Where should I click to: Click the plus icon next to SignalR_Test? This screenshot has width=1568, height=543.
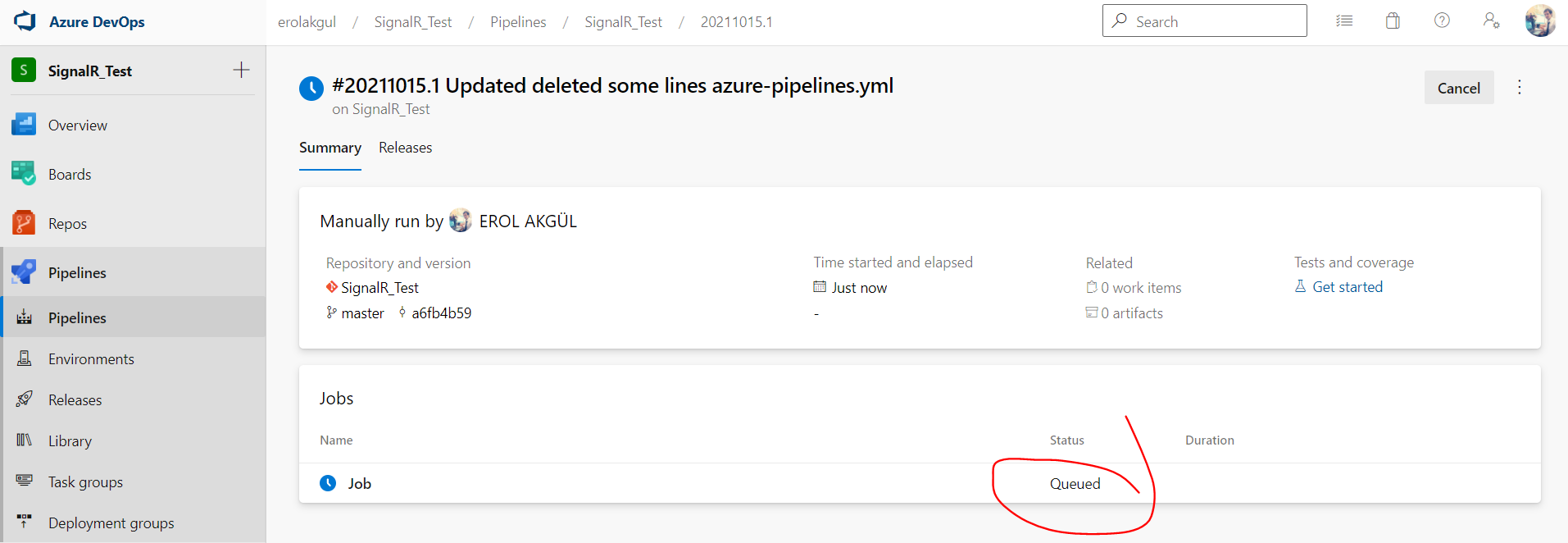point(241,71)
